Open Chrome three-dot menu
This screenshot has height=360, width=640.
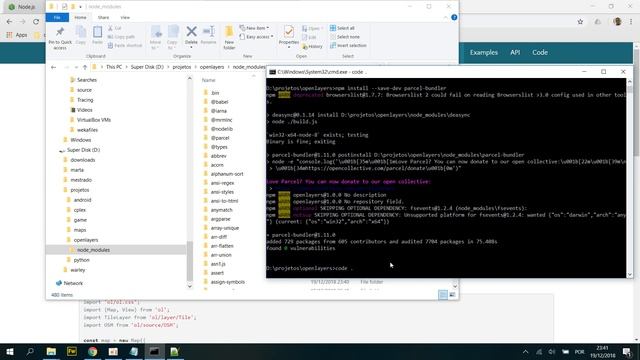pyautogui.click(x=631, y=22)
